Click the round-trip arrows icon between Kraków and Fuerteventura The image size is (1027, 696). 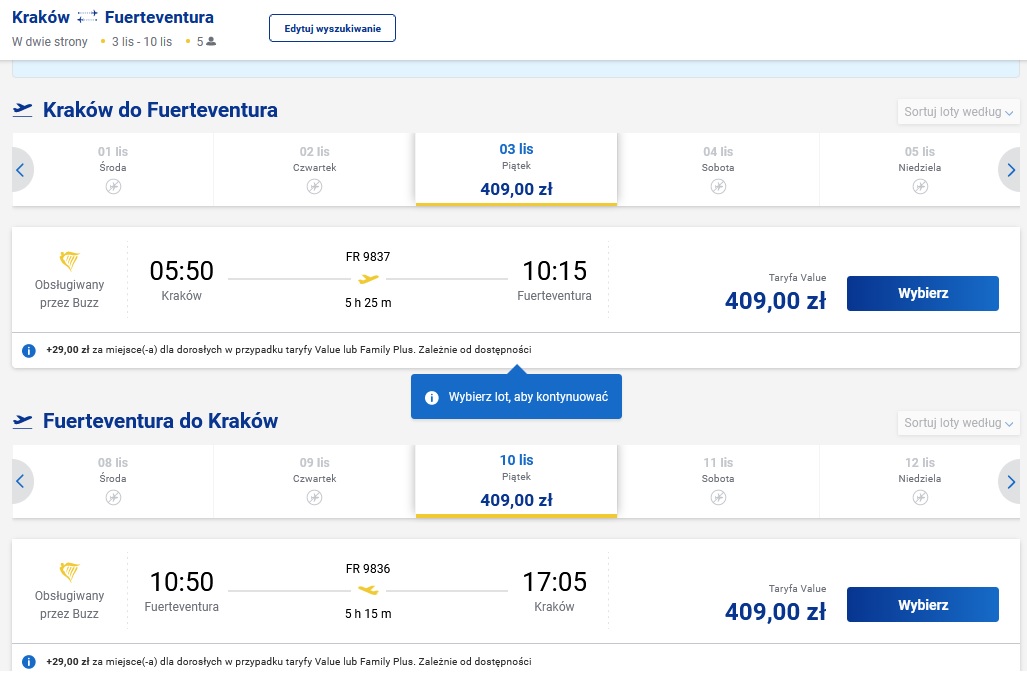87,17
